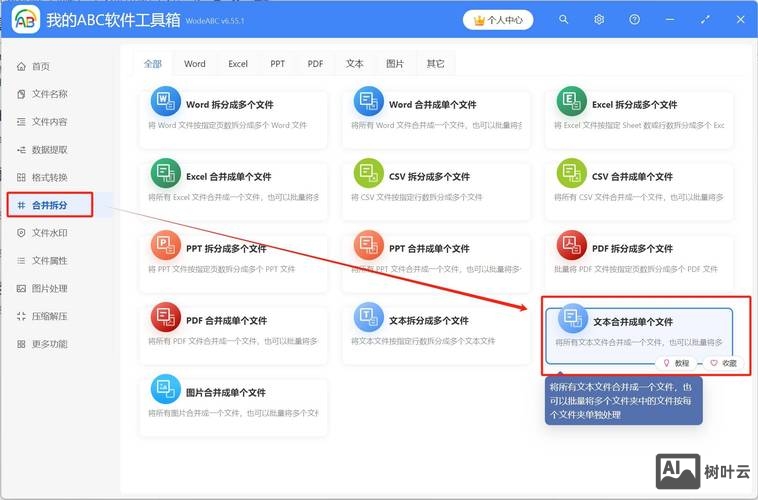Image resolution: width=758 pixels, height=500 pixels.
Task: Open help with the question mark icon
Action: 634,19
